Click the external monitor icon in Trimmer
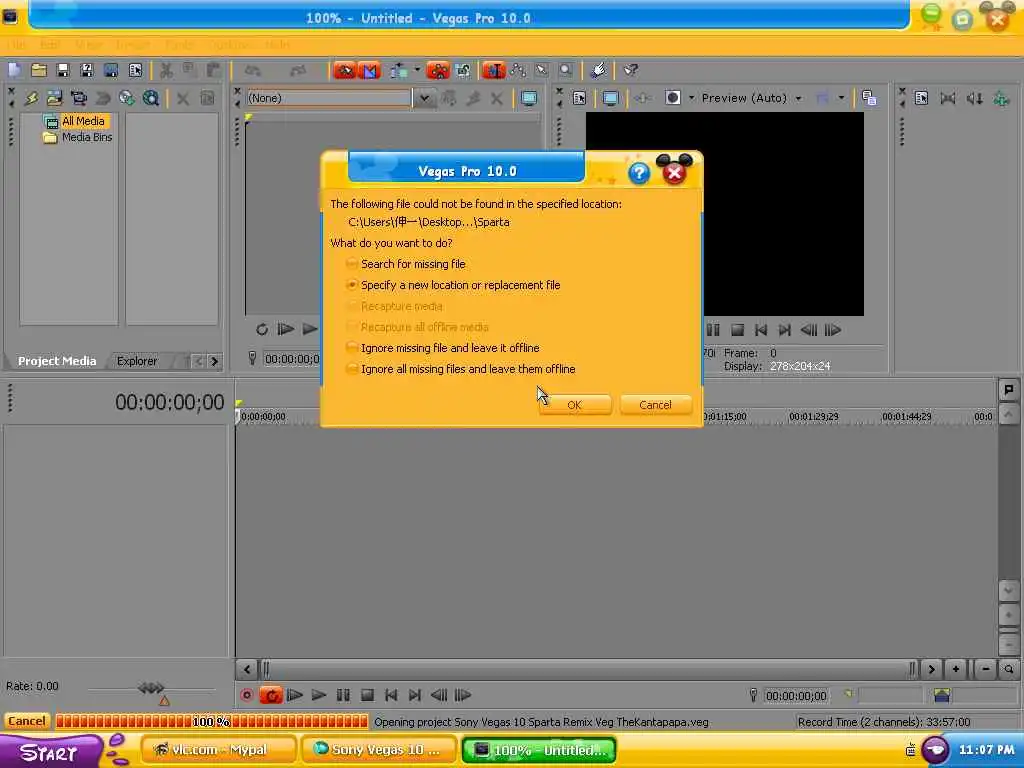The image size is (1024, 768). click(x=529, y=98)
